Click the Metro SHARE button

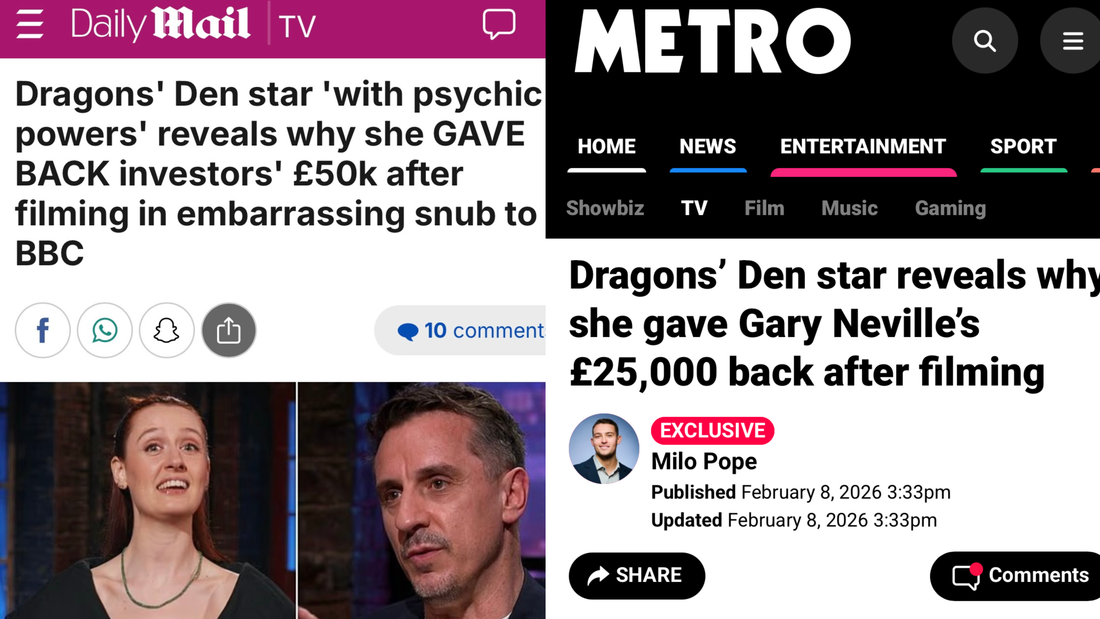[x=636, y=575]
